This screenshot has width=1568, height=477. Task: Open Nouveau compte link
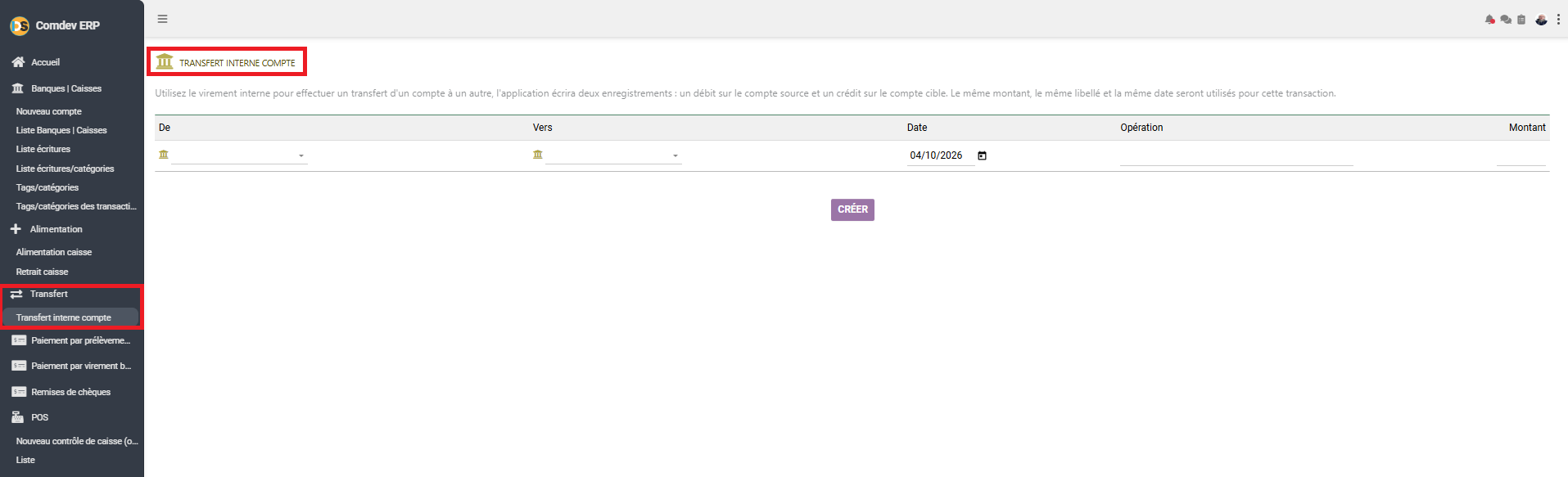click(x=49, y=111)
